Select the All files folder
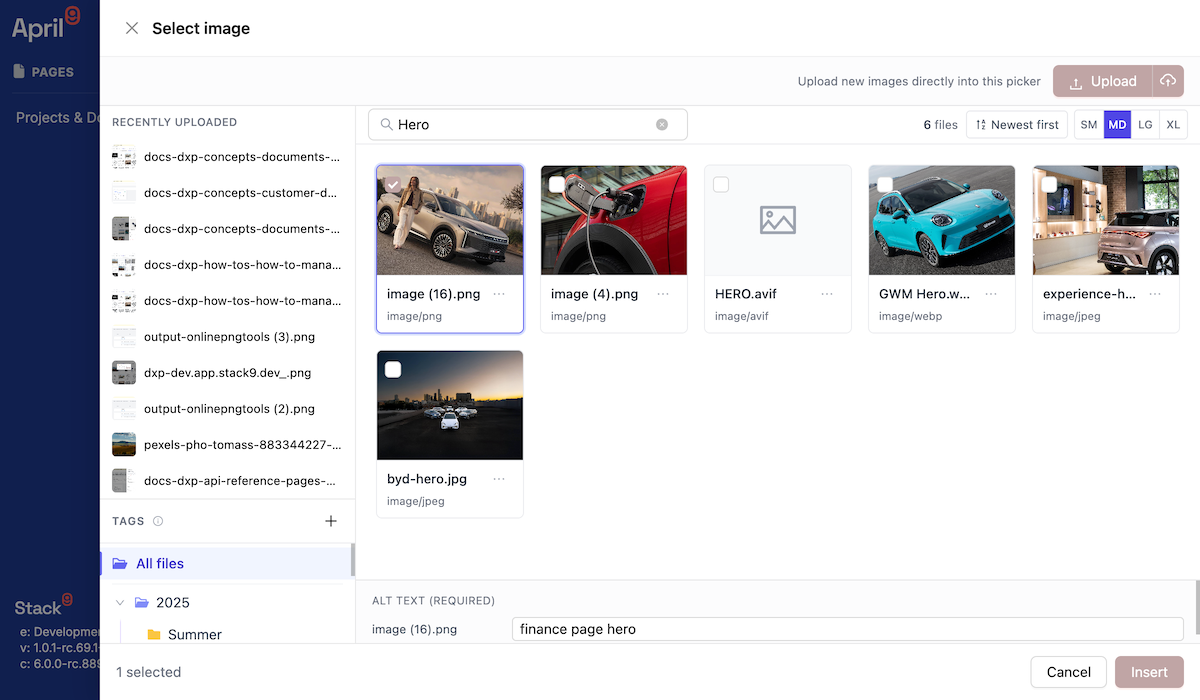This screenshot has width=1200, height=700. point(227,563)
